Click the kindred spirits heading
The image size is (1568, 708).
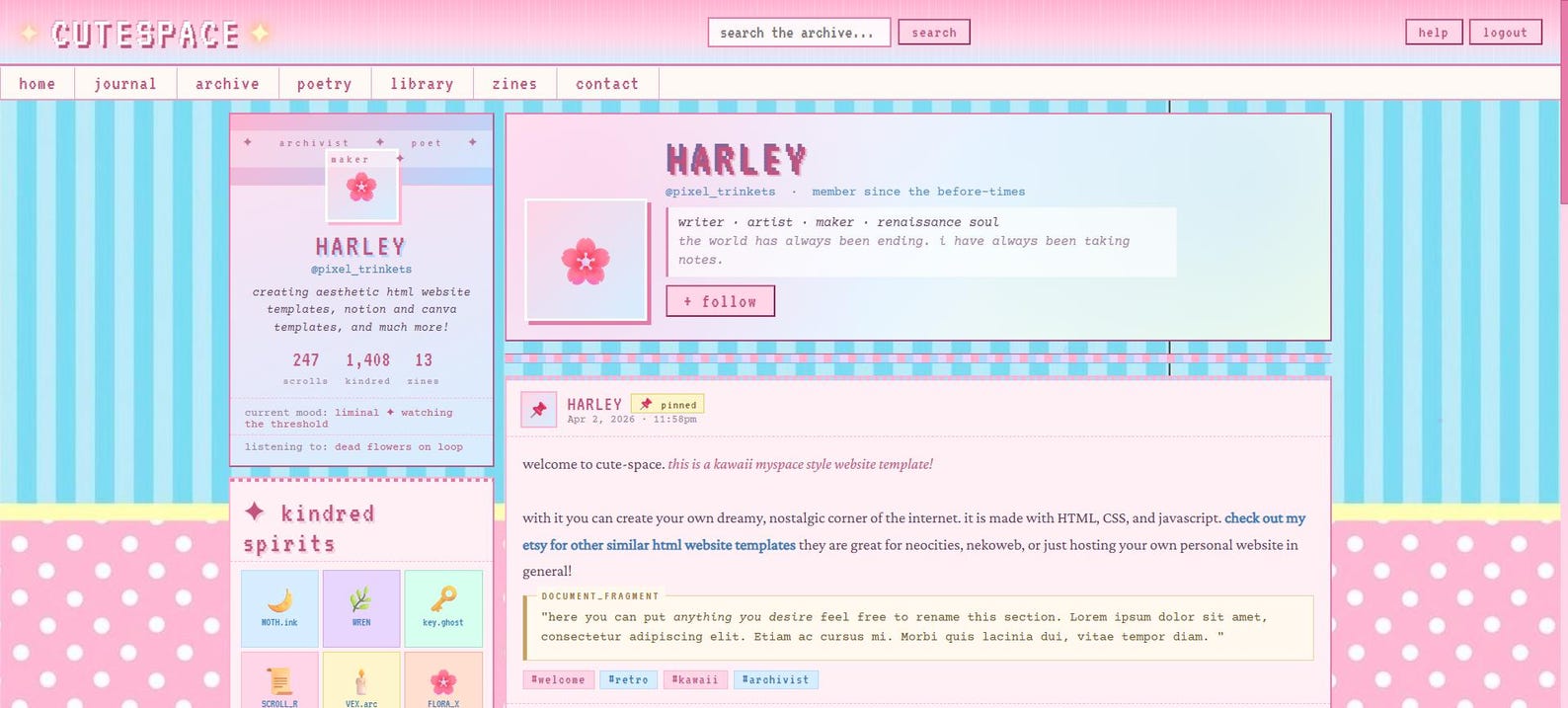(309, 528)
